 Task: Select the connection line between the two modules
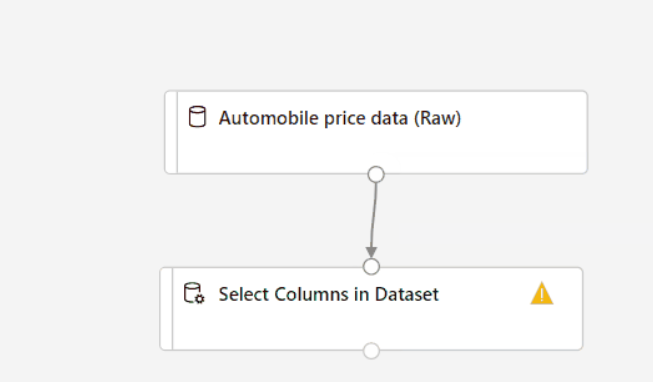coord(374,215)
